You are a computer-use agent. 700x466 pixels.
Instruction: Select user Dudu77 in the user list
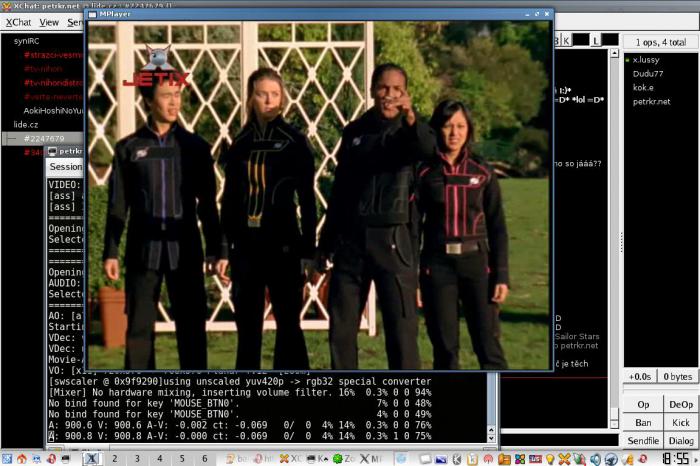point(648,74)
